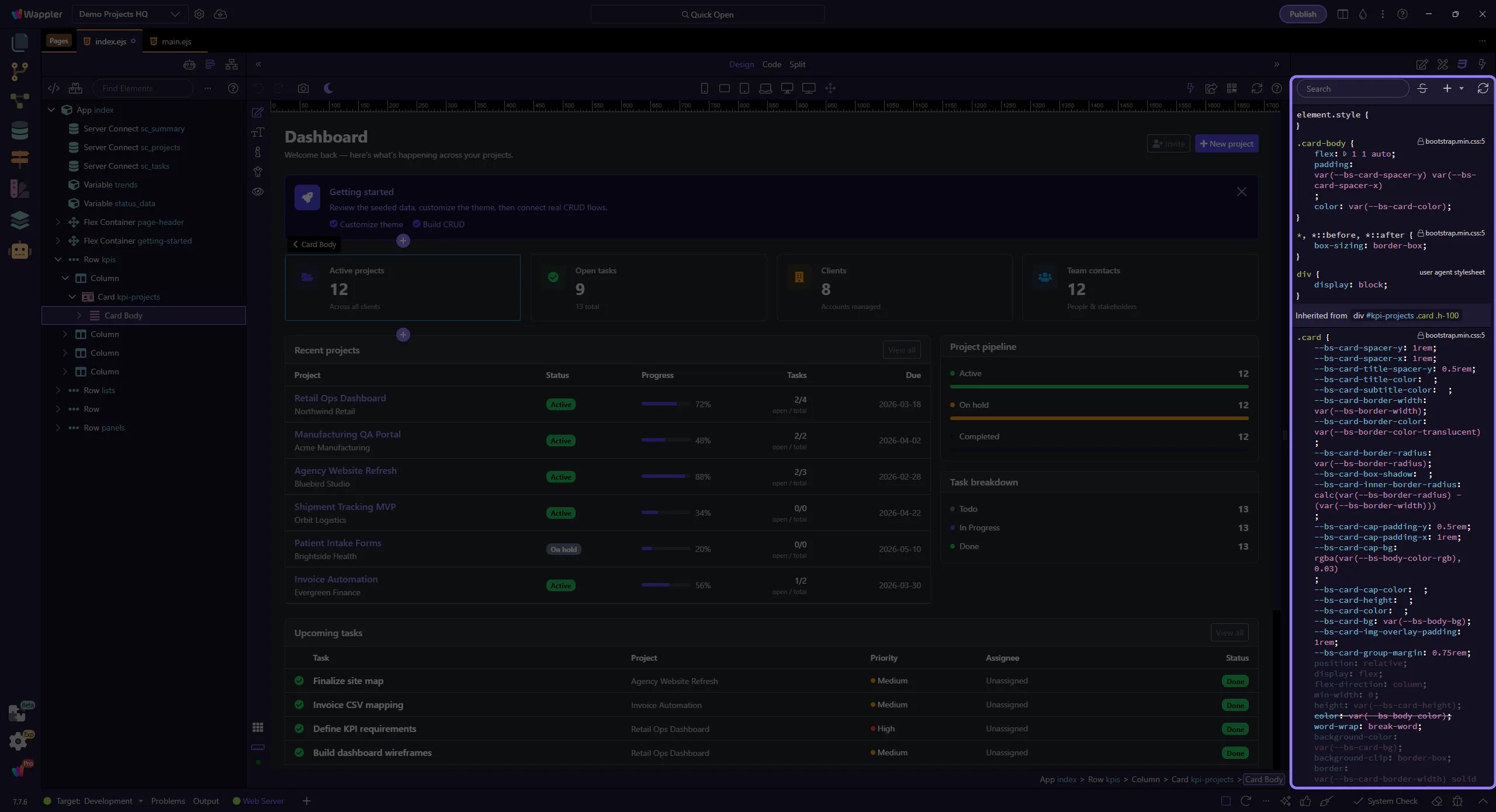
Task: Open the Demo Projects HQ project dropdown
Action: pos(129,14)
